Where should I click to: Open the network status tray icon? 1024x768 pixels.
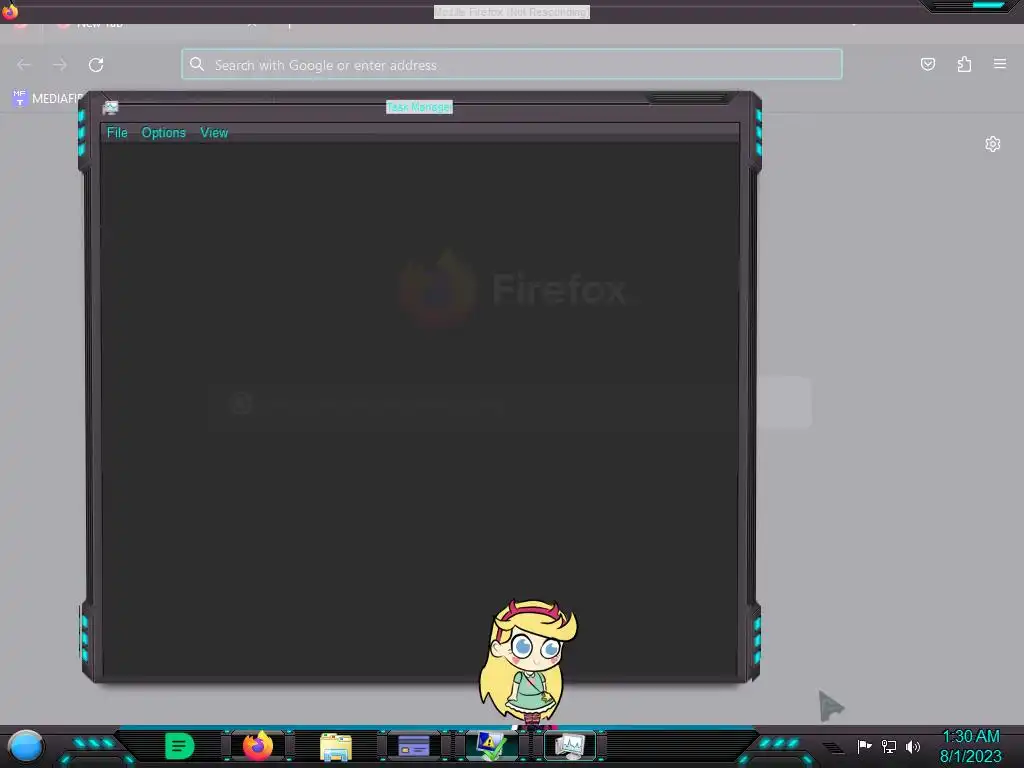coord(888,746)
